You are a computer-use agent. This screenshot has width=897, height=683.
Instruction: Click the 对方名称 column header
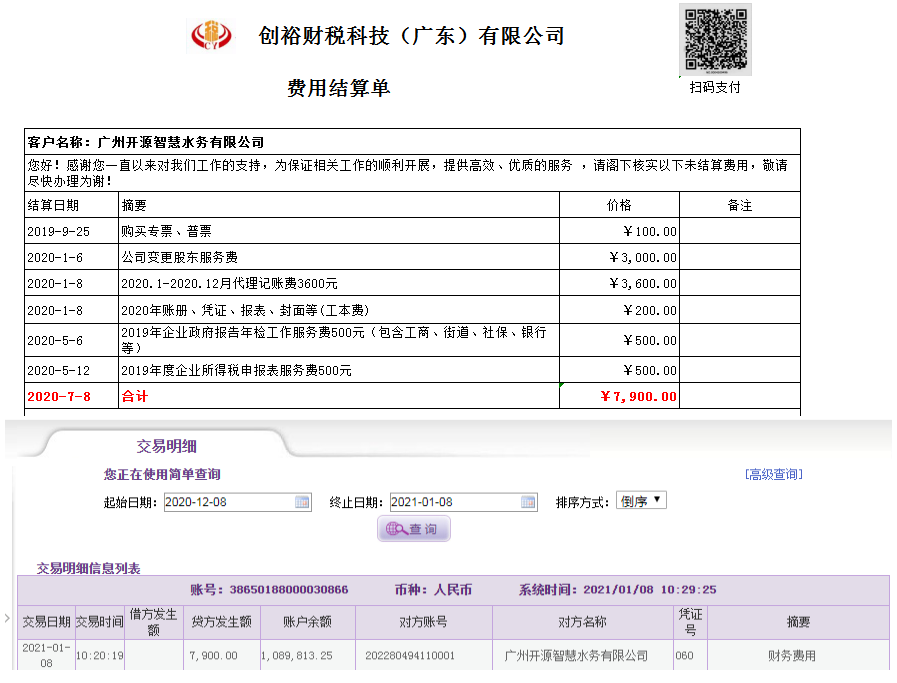pos(582,622)
